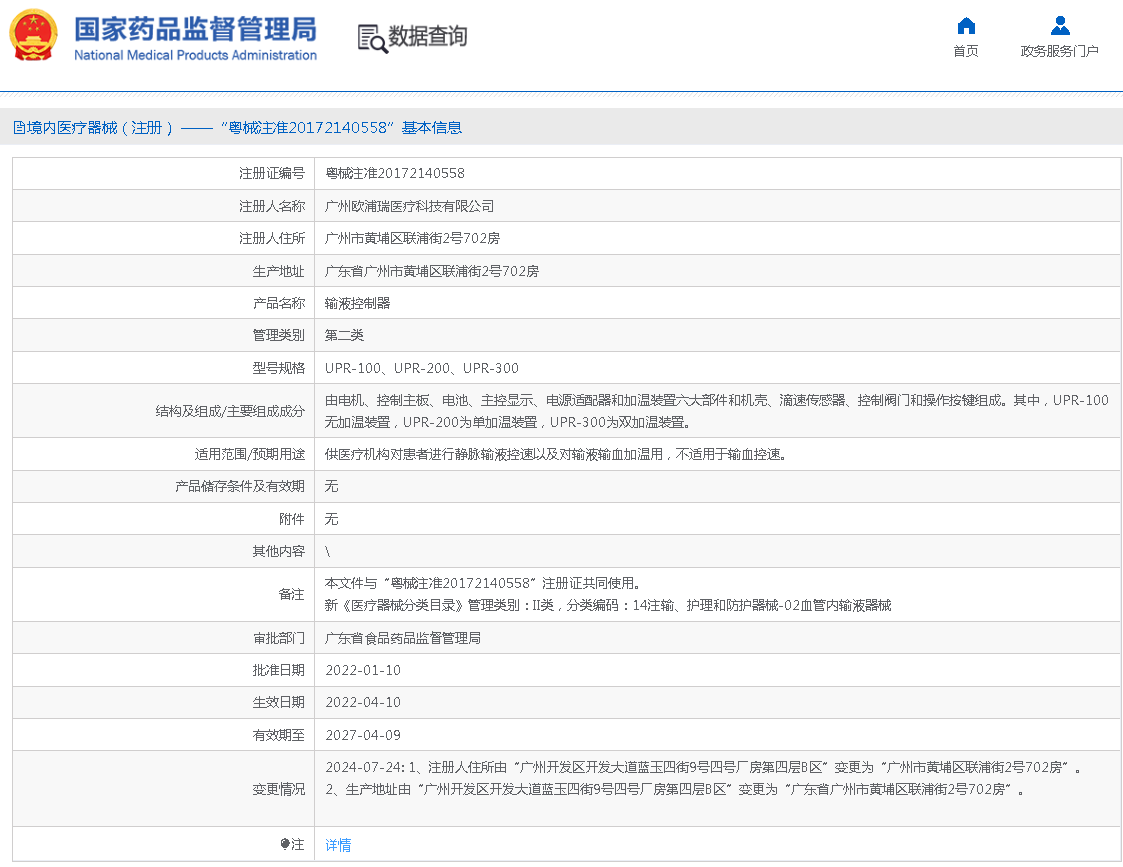Click the national emblem logo

click(x=34, y=37)
